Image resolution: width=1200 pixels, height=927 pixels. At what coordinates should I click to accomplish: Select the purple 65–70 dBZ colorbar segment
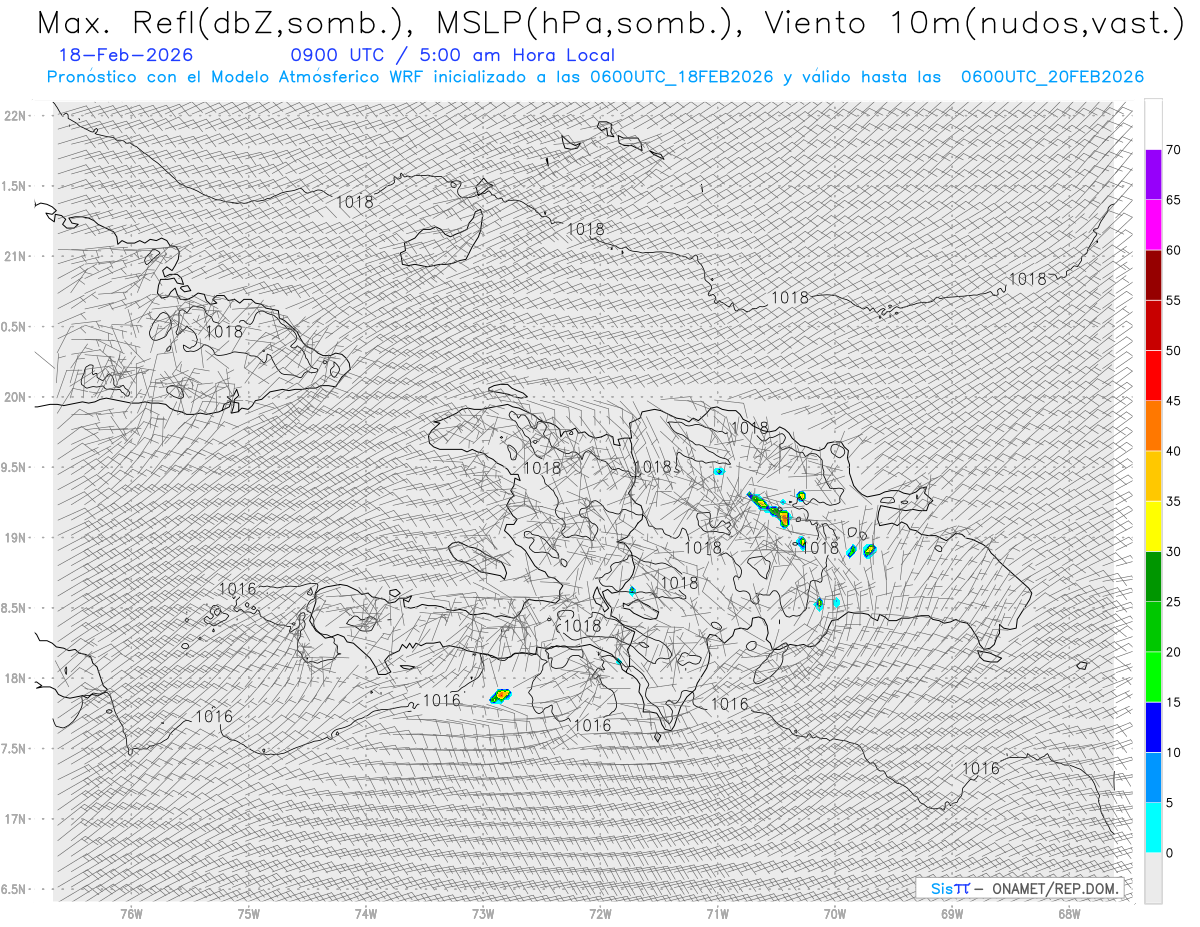tap(1153, 175)
